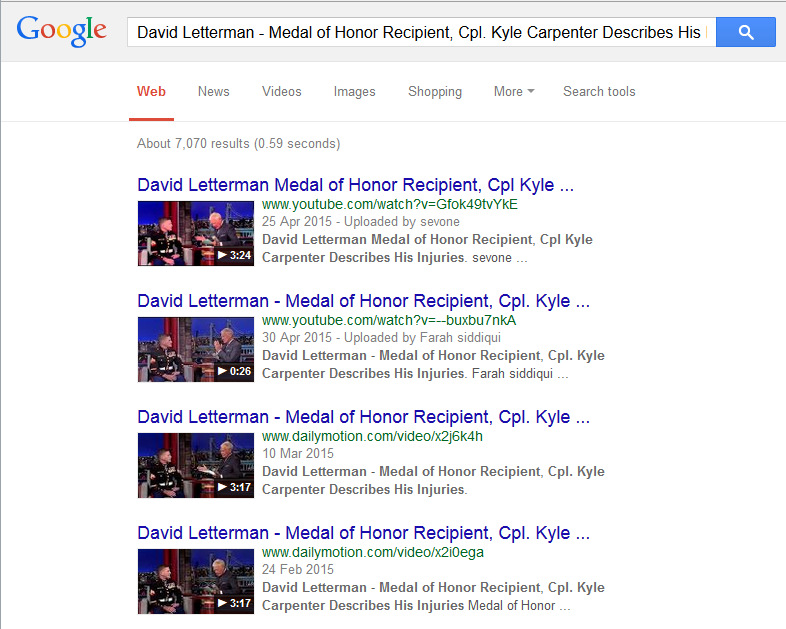Image resolution: width=786 pixels, height=629 pixels.
Task: Click the Google logo
Action: 61,31
